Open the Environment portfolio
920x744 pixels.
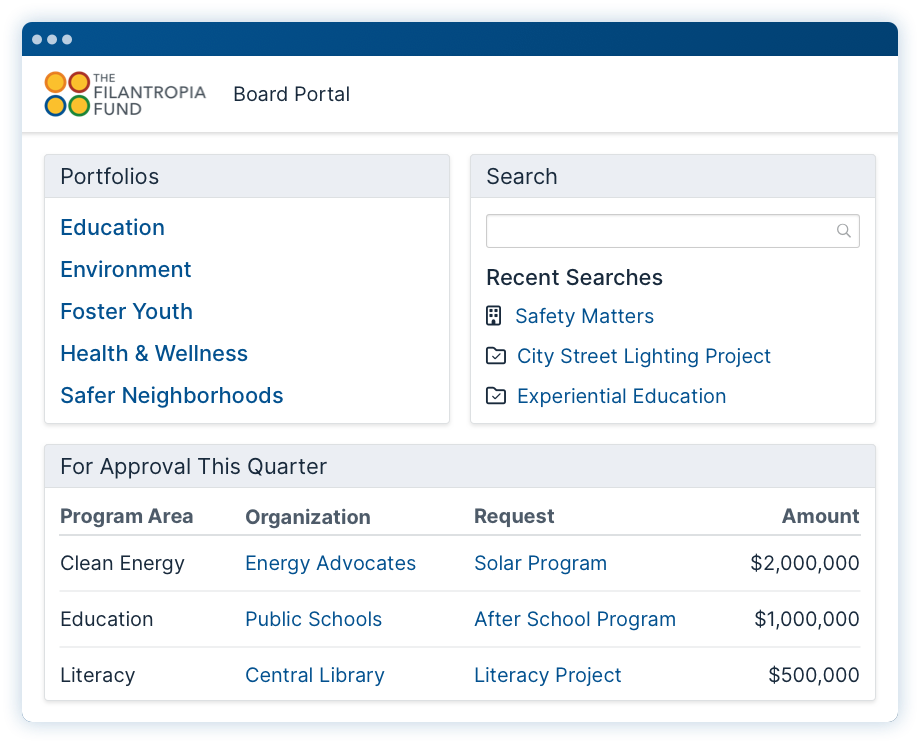[126, 269]
